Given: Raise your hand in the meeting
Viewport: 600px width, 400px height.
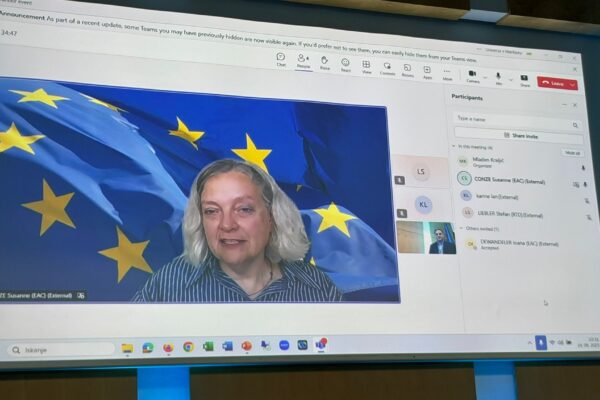Looking at the screenshot, I should pyautogui.click(x=324, y=63).
